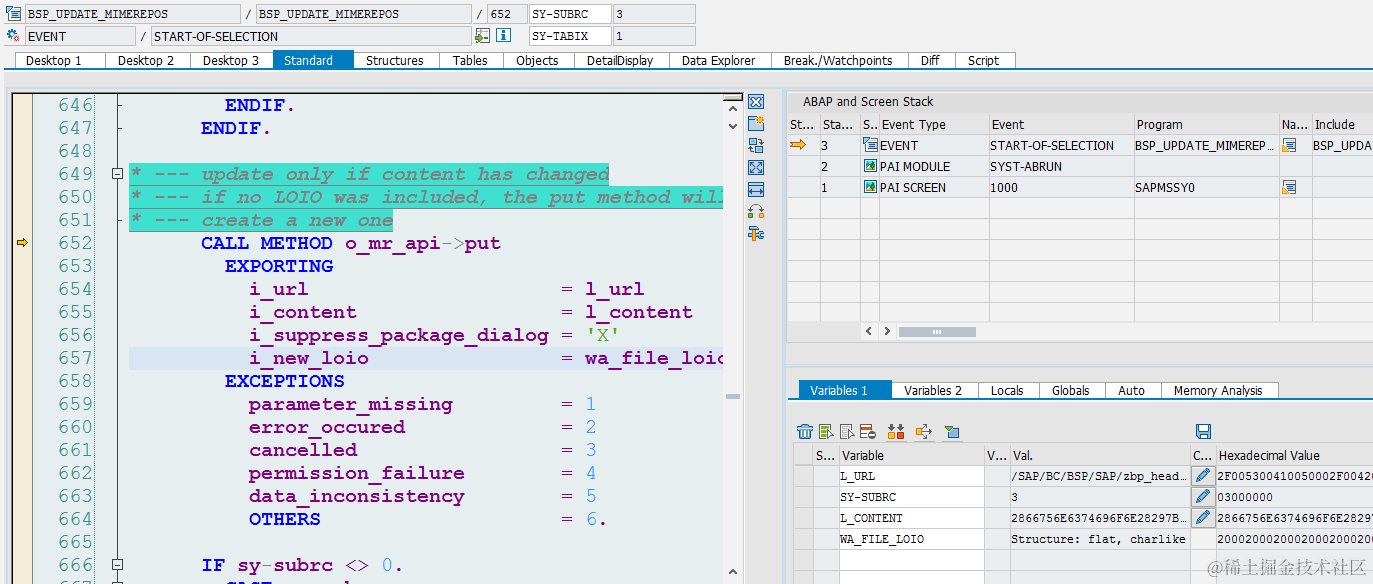Viewport: 1373px width, 584px height.
Task: Click the export arrow icon in Variables toolbar
Action: point(924,432)
